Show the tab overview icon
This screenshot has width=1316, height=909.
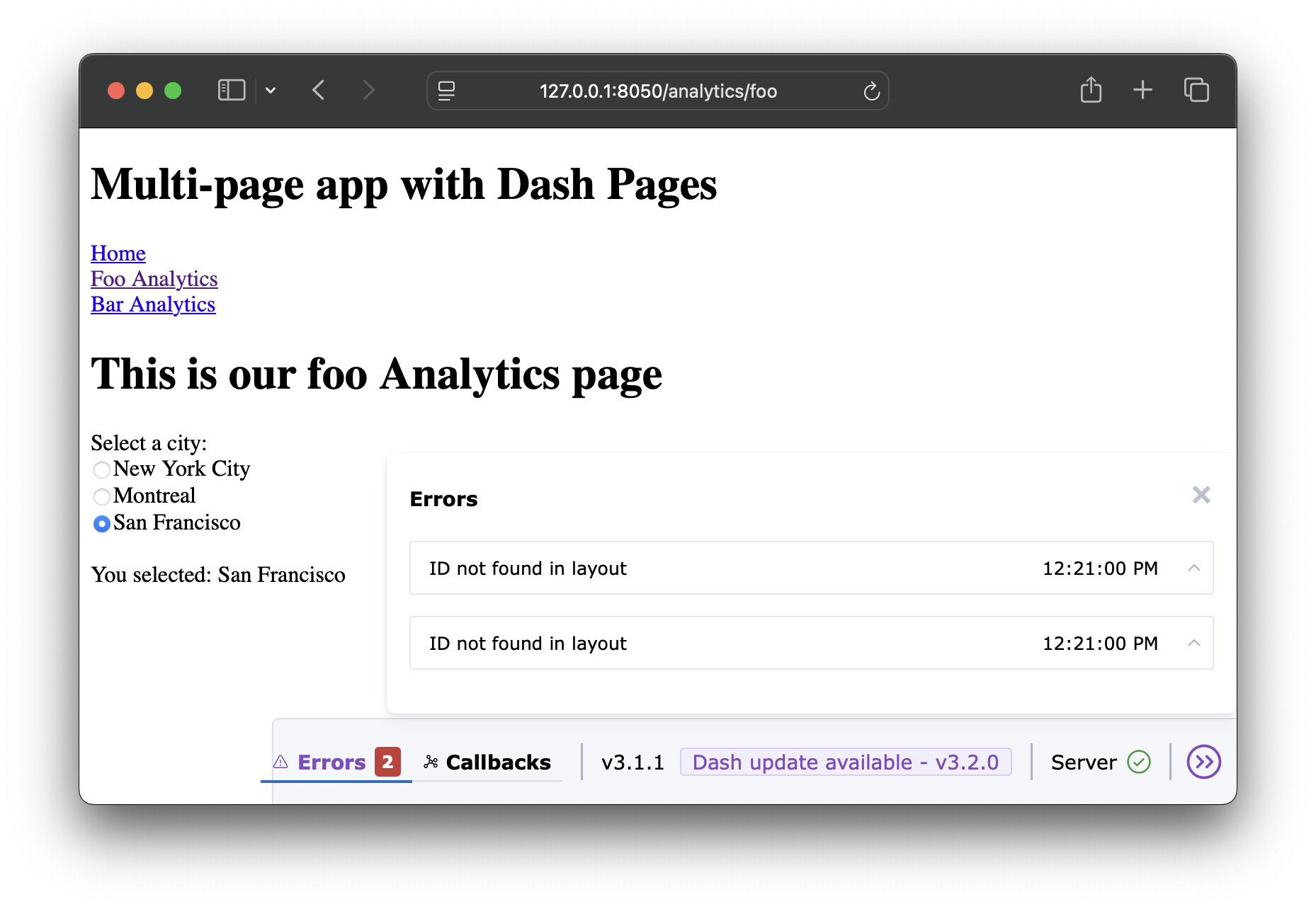pos(1196,90)
